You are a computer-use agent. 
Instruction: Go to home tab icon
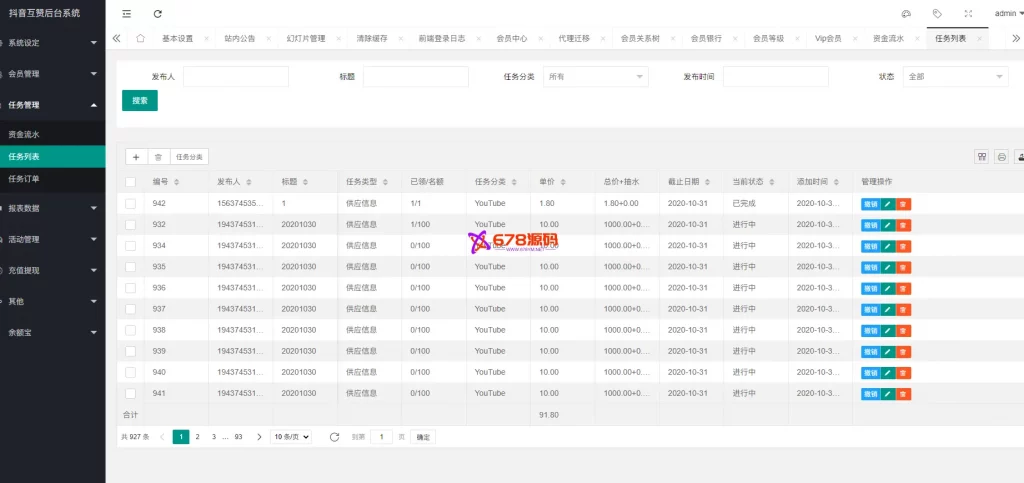140,39
